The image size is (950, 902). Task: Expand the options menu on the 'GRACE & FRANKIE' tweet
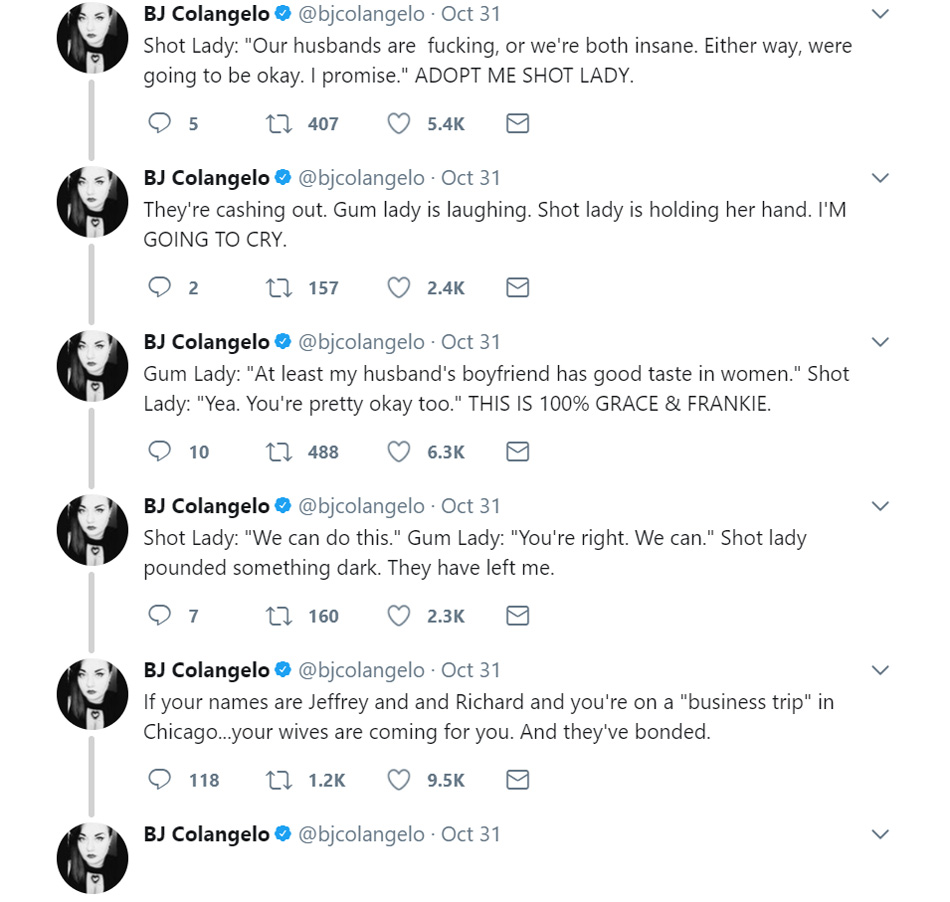tap(880, 342)
